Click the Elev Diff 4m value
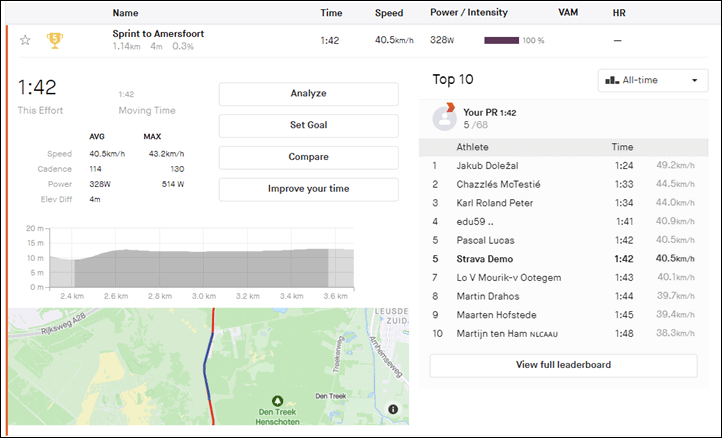This screenshot has height=438, width=722. click(95, 199)
